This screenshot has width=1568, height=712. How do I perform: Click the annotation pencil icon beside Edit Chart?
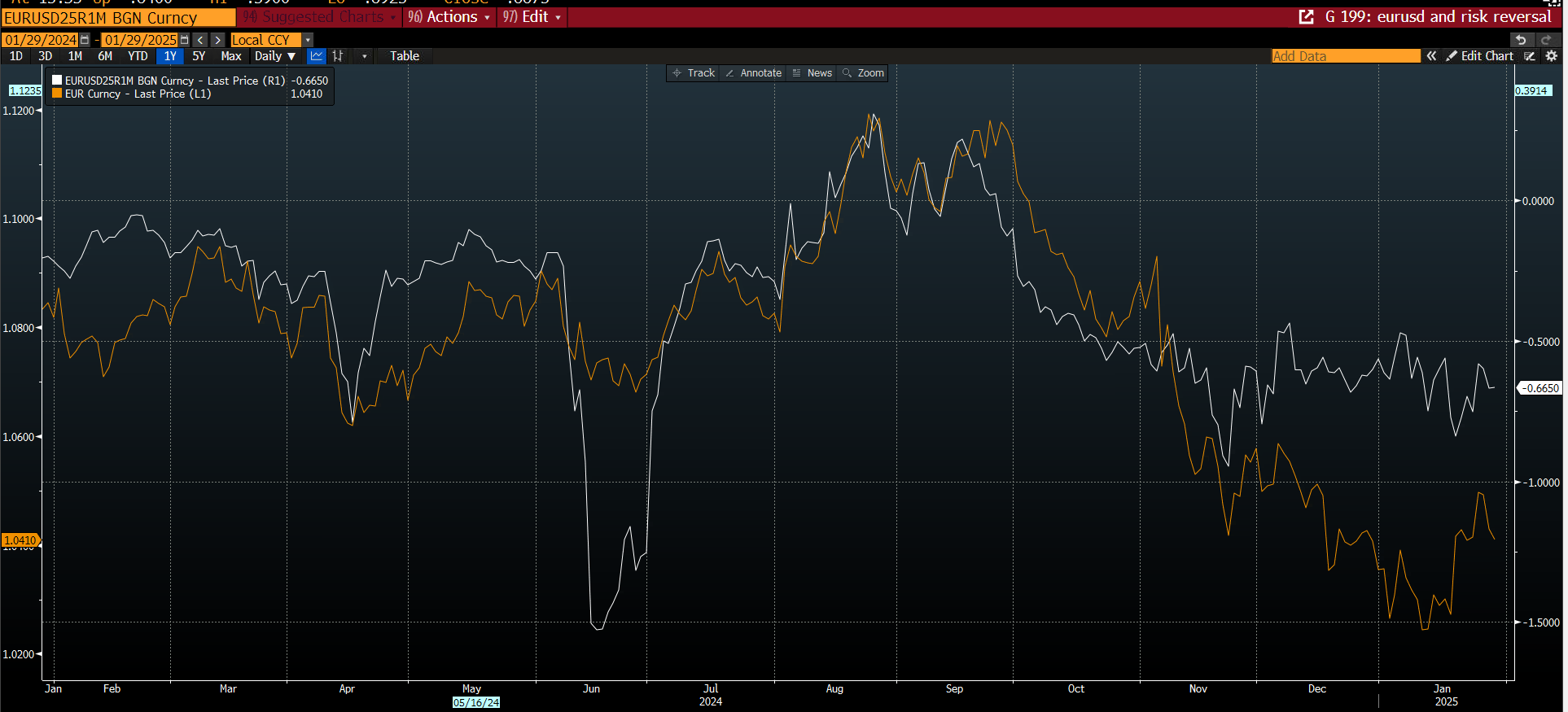(x=1530, y=56)
